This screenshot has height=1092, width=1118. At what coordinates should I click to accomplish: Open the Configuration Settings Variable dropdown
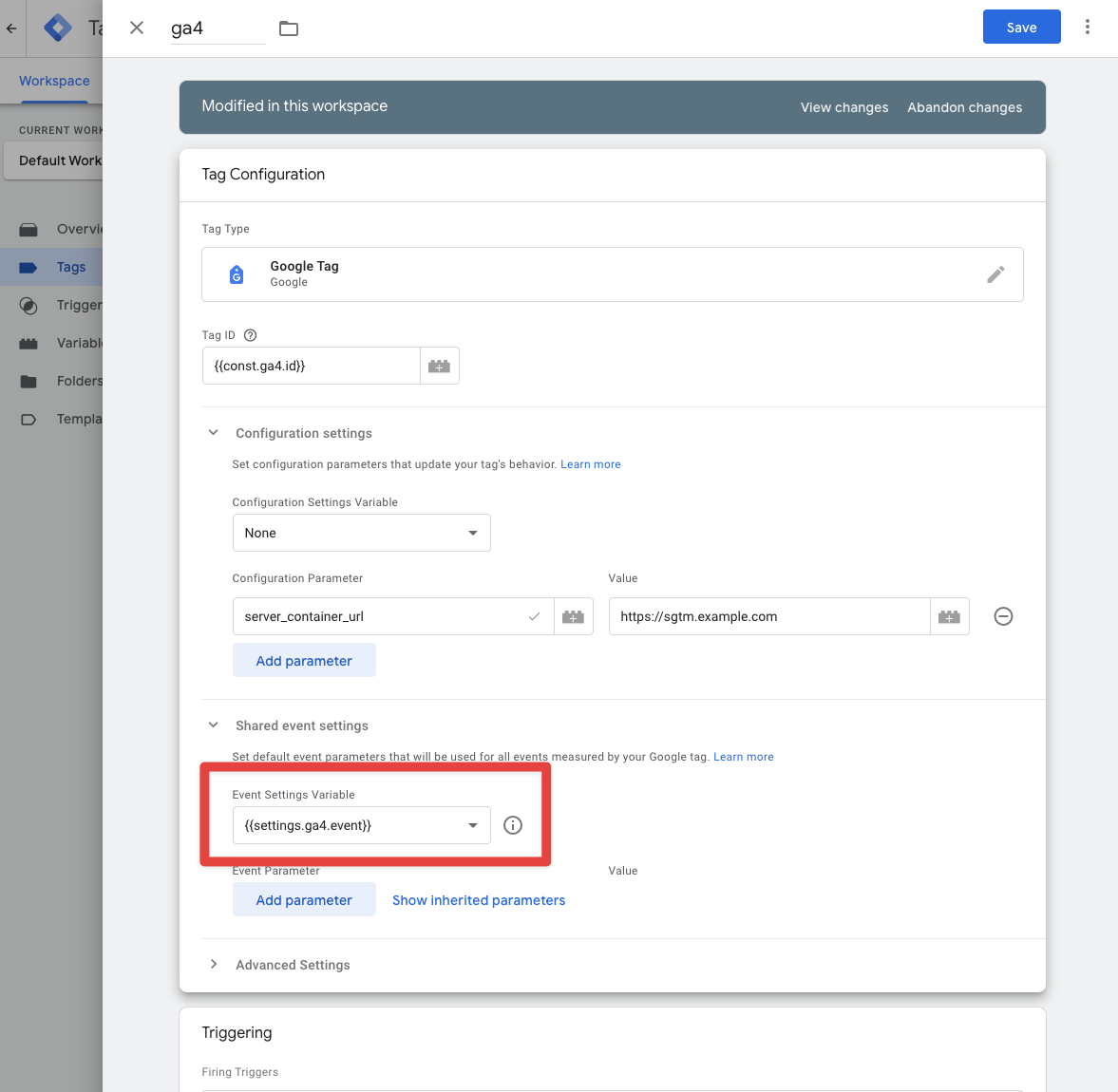click(x=361, y=533)
